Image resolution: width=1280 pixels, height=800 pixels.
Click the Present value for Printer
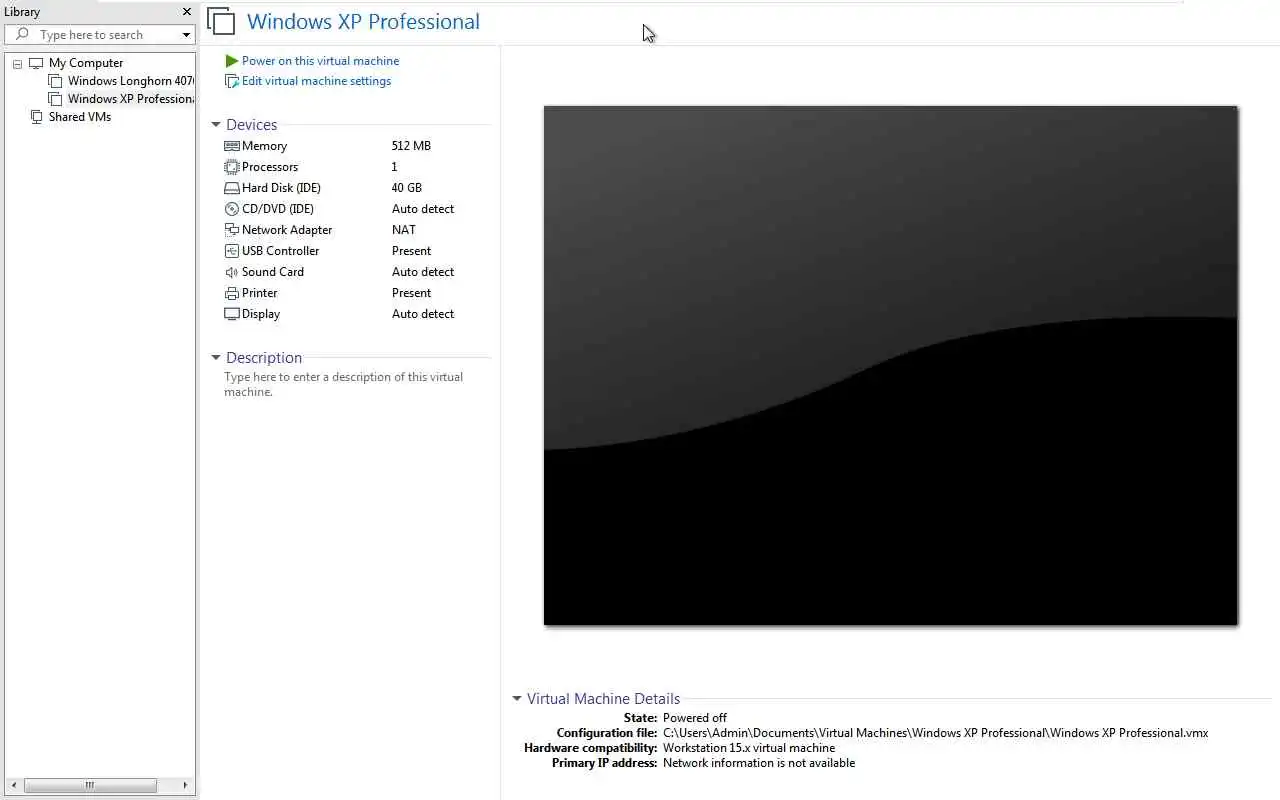tap(411, 293)
